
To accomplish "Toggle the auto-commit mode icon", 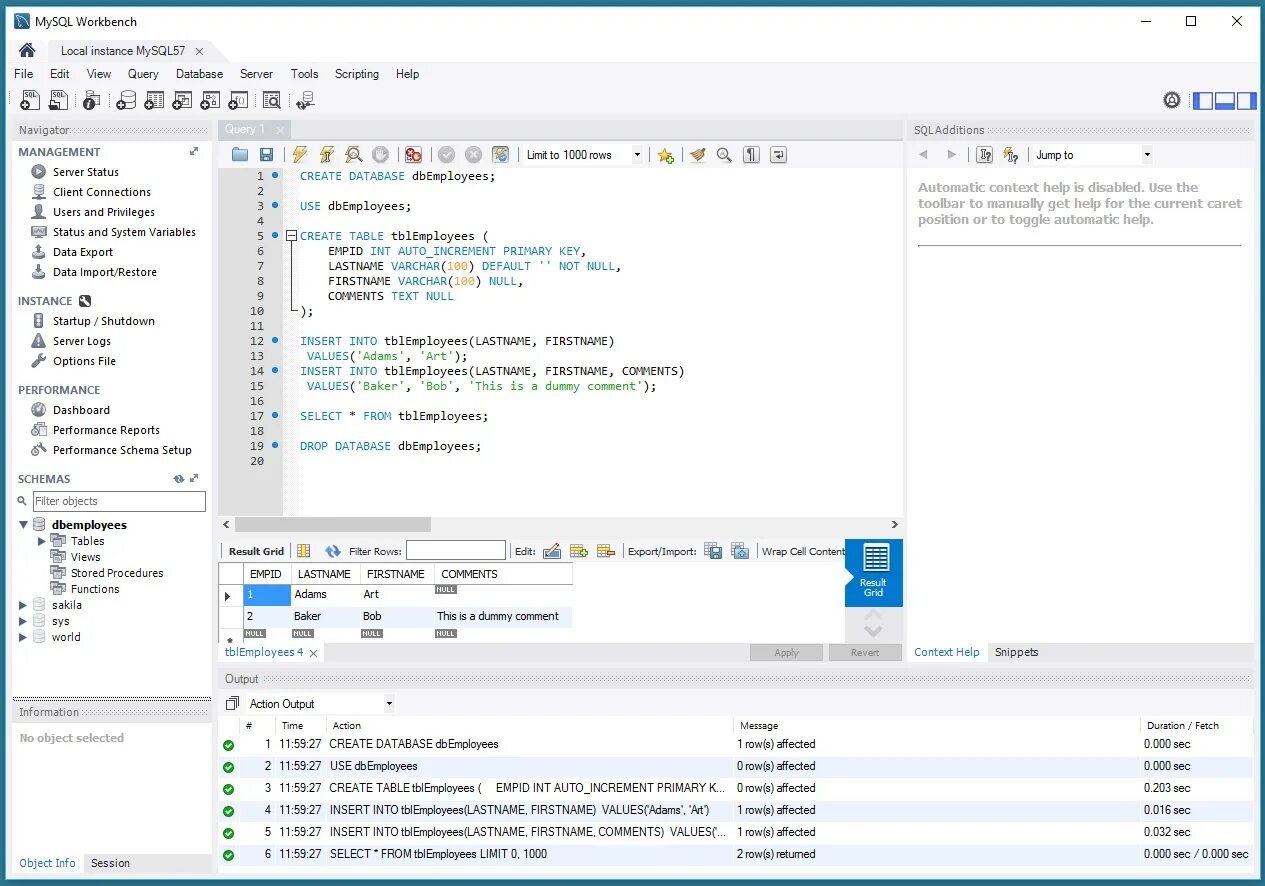I will [500, 155].
